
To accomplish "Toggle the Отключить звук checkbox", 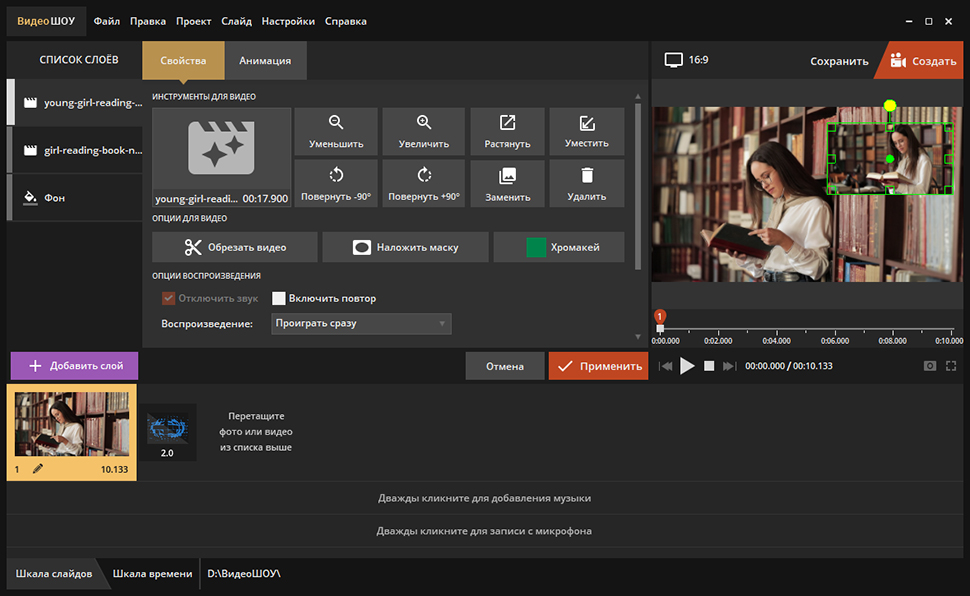I will pos(168,298).
